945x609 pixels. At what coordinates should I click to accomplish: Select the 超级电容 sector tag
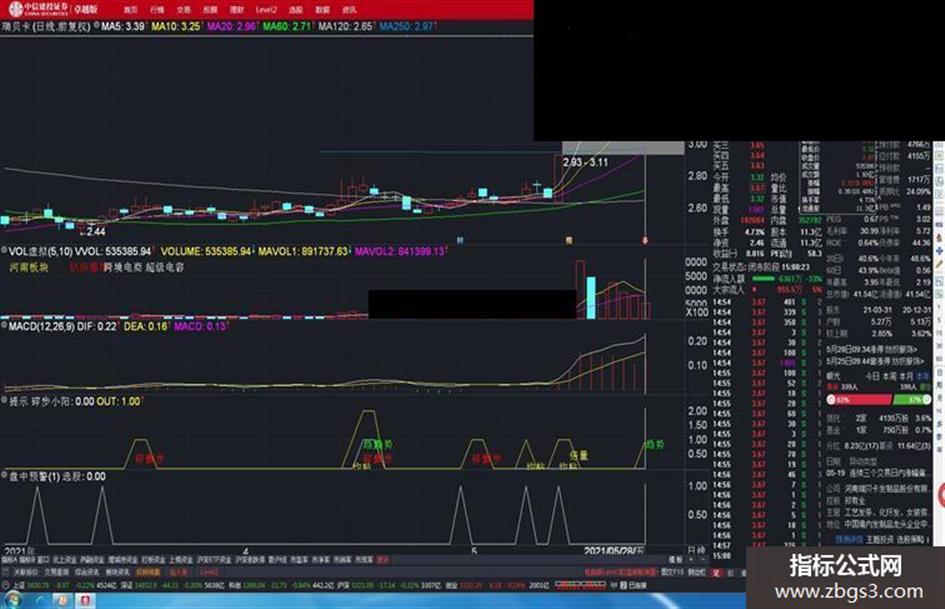tap(165, 267)
